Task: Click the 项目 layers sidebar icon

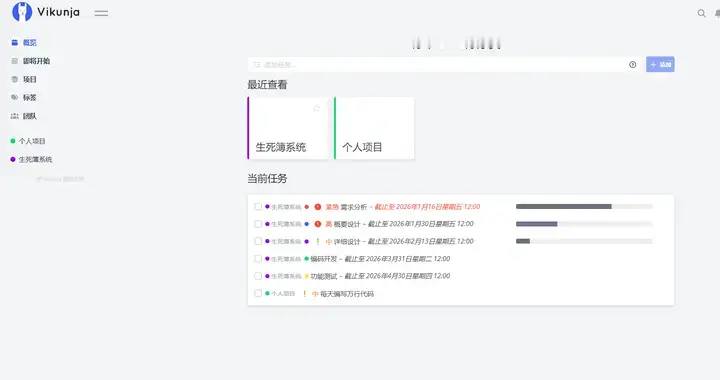Action: point(15,79)
